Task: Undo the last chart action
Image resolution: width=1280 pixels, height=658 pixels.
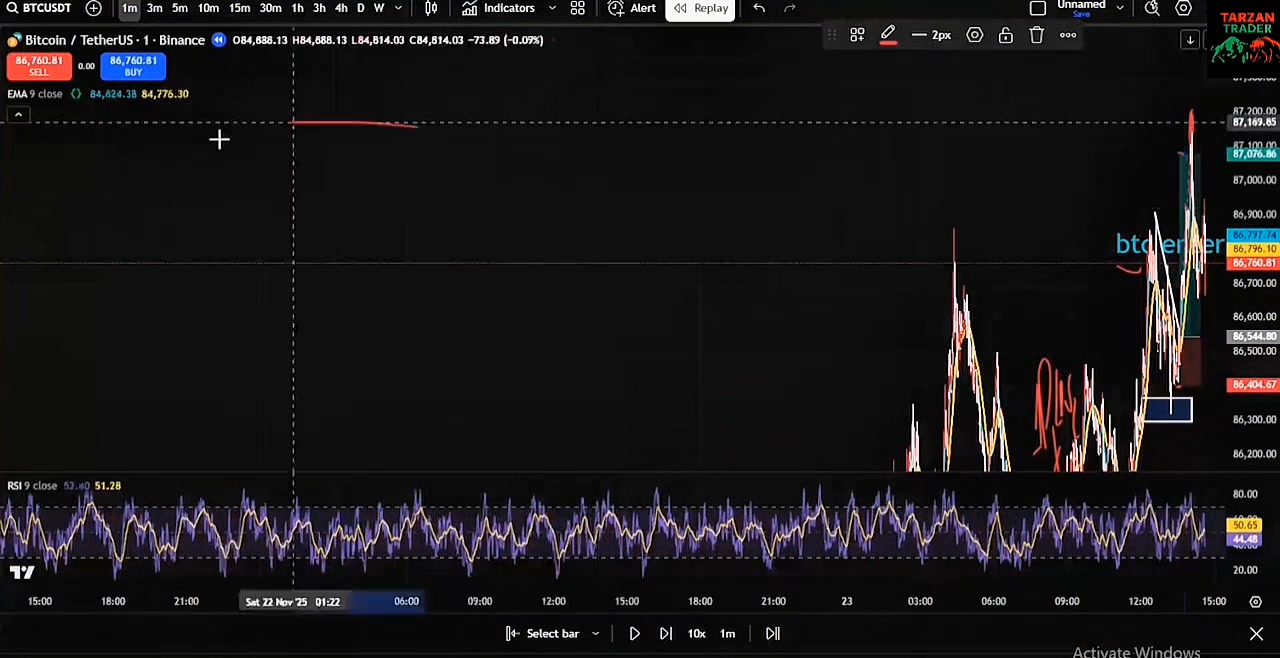Action: pyautogui.click(x=759, y=8)
